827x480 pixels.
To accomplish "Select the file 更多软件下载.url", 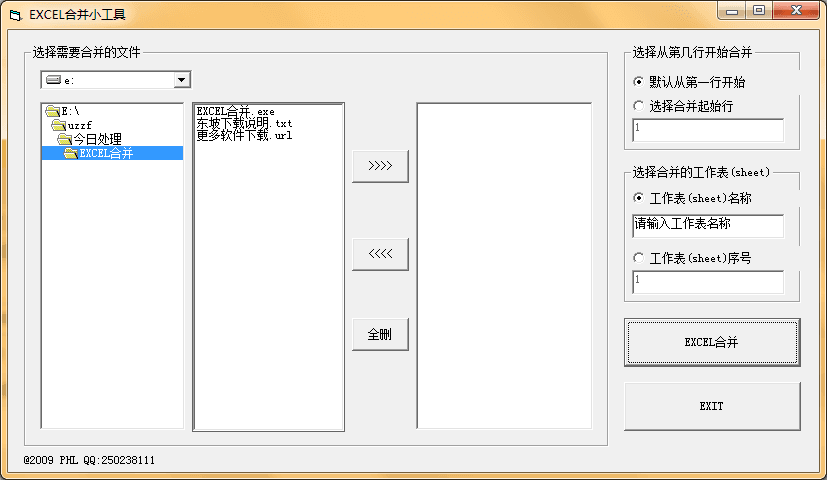I will click(244, 135).
